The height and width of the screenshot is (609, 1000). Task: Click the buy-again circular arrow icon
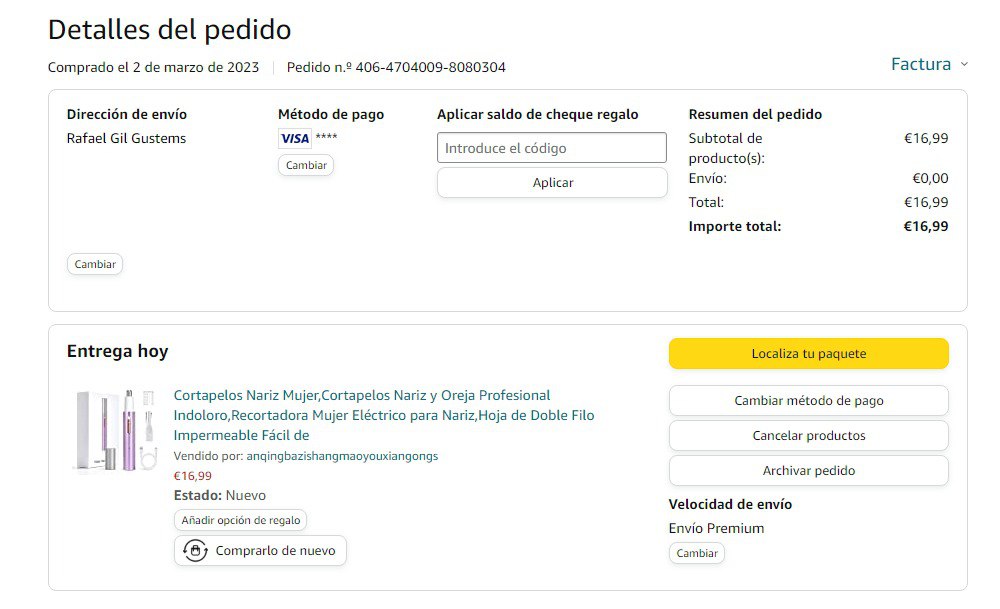coord(196,551)
